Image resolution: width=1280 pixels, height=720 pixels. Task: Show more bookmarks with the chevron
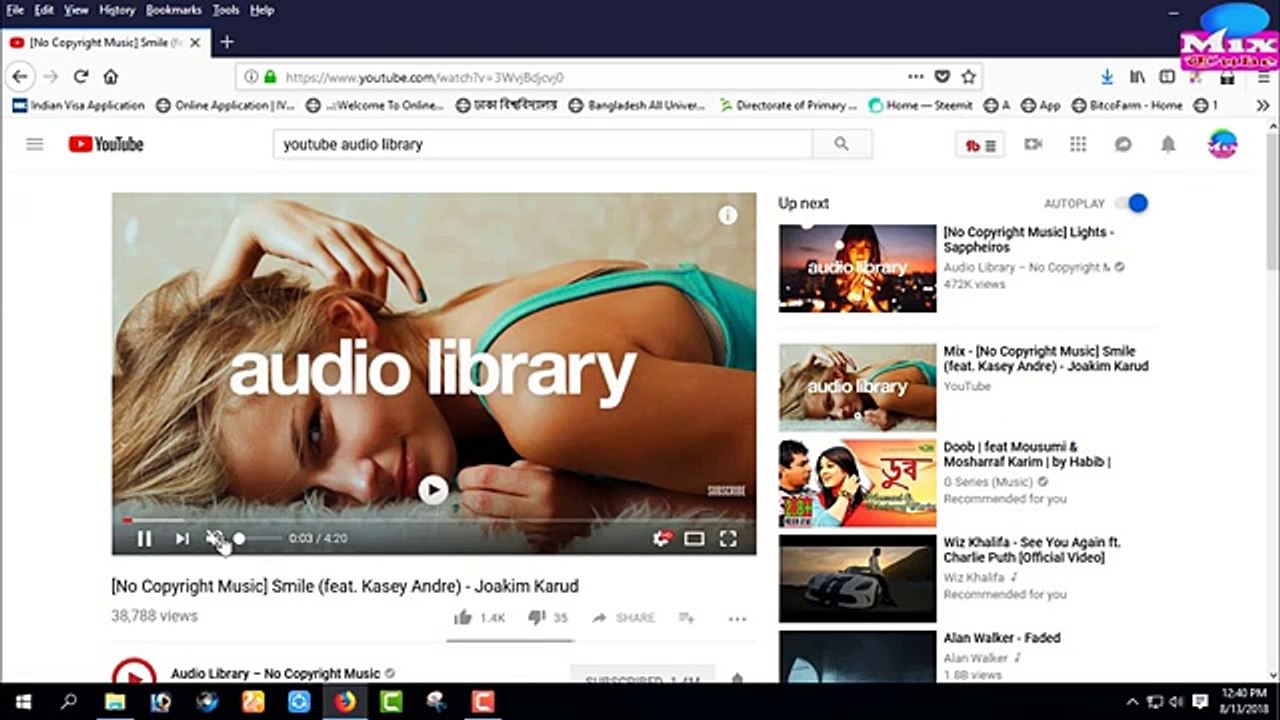point(1263,105)
